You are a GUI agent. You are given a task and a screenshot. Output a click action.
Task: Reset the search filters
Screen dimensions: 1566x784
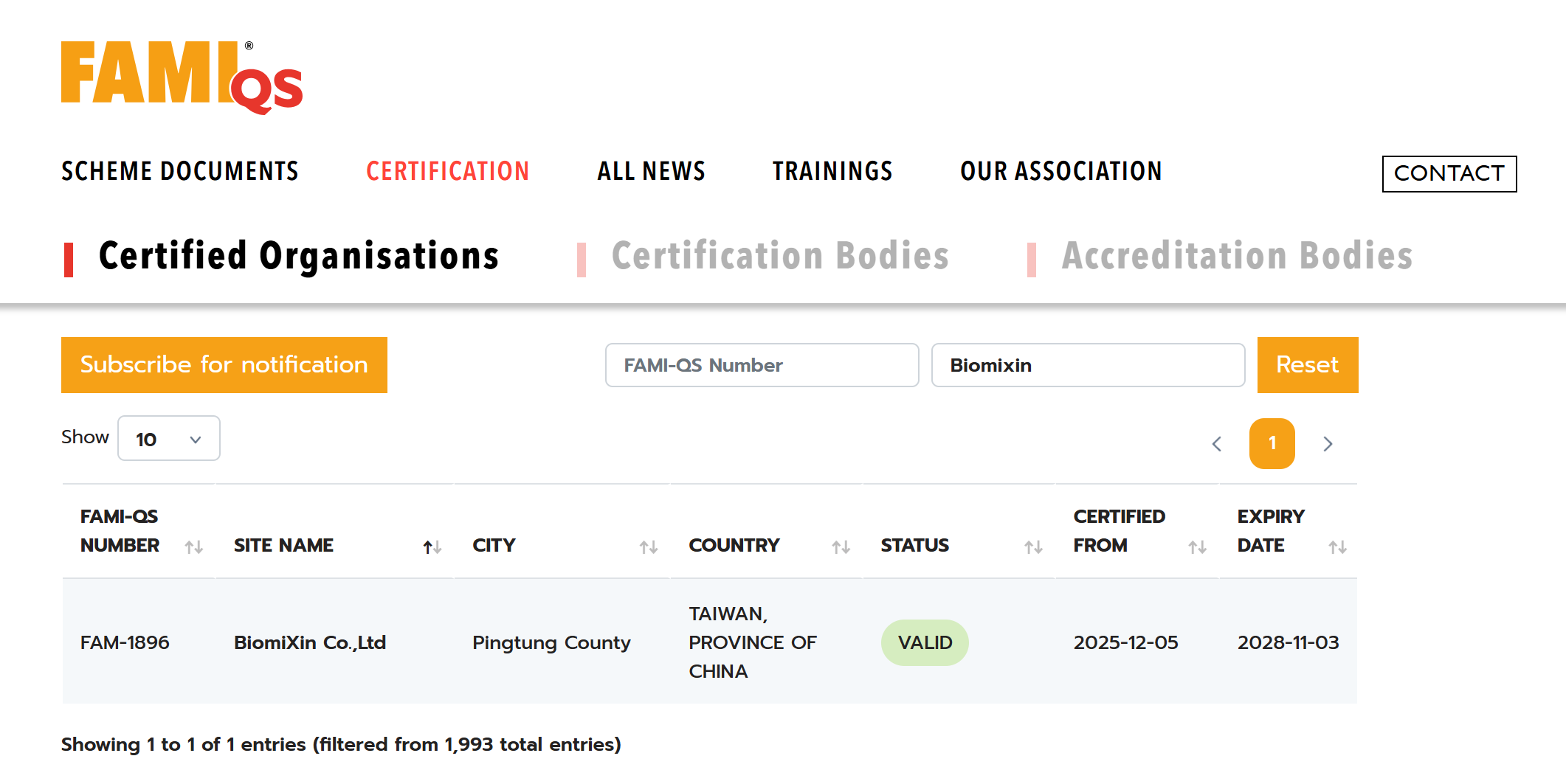(1307, 365)
